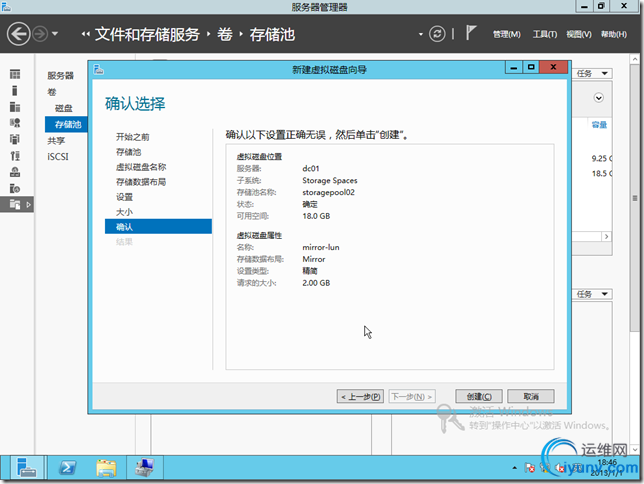Click the mirror-lun name value

pyautogui.click(x=321, y=247)
